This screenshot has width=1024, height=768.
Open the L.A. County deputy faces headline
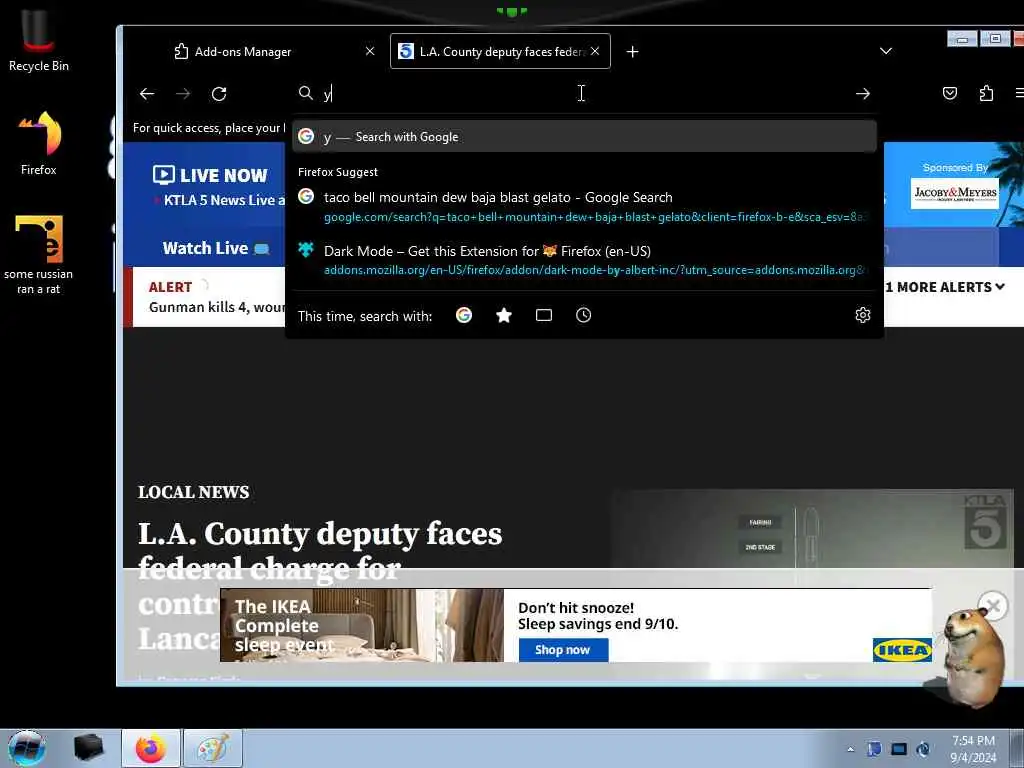pyautogui.click(x=320, y=585)
